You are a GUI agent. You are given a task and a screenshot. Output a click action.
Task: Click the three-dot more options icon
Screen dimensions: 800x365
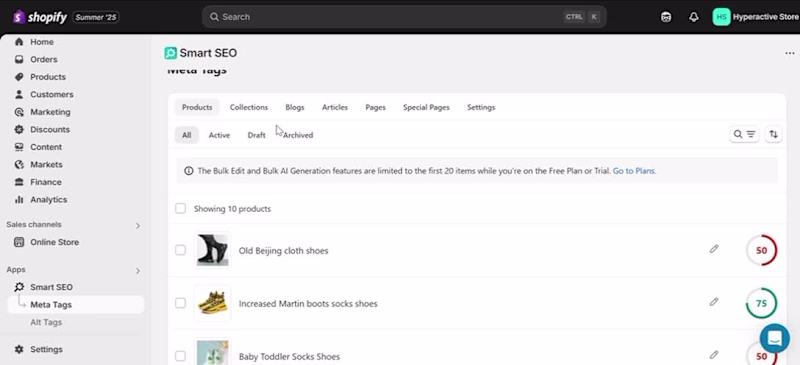pyautogui.click(x=789, y=53)
